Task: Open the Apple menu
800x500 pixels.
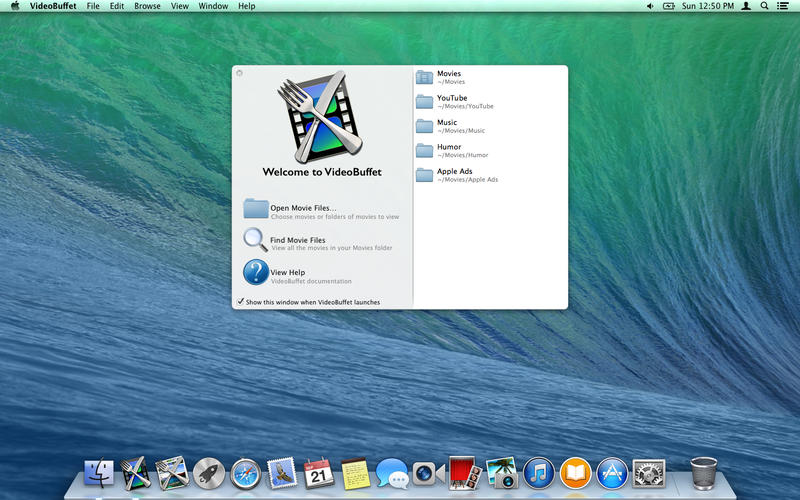Action: coord(15,6)
